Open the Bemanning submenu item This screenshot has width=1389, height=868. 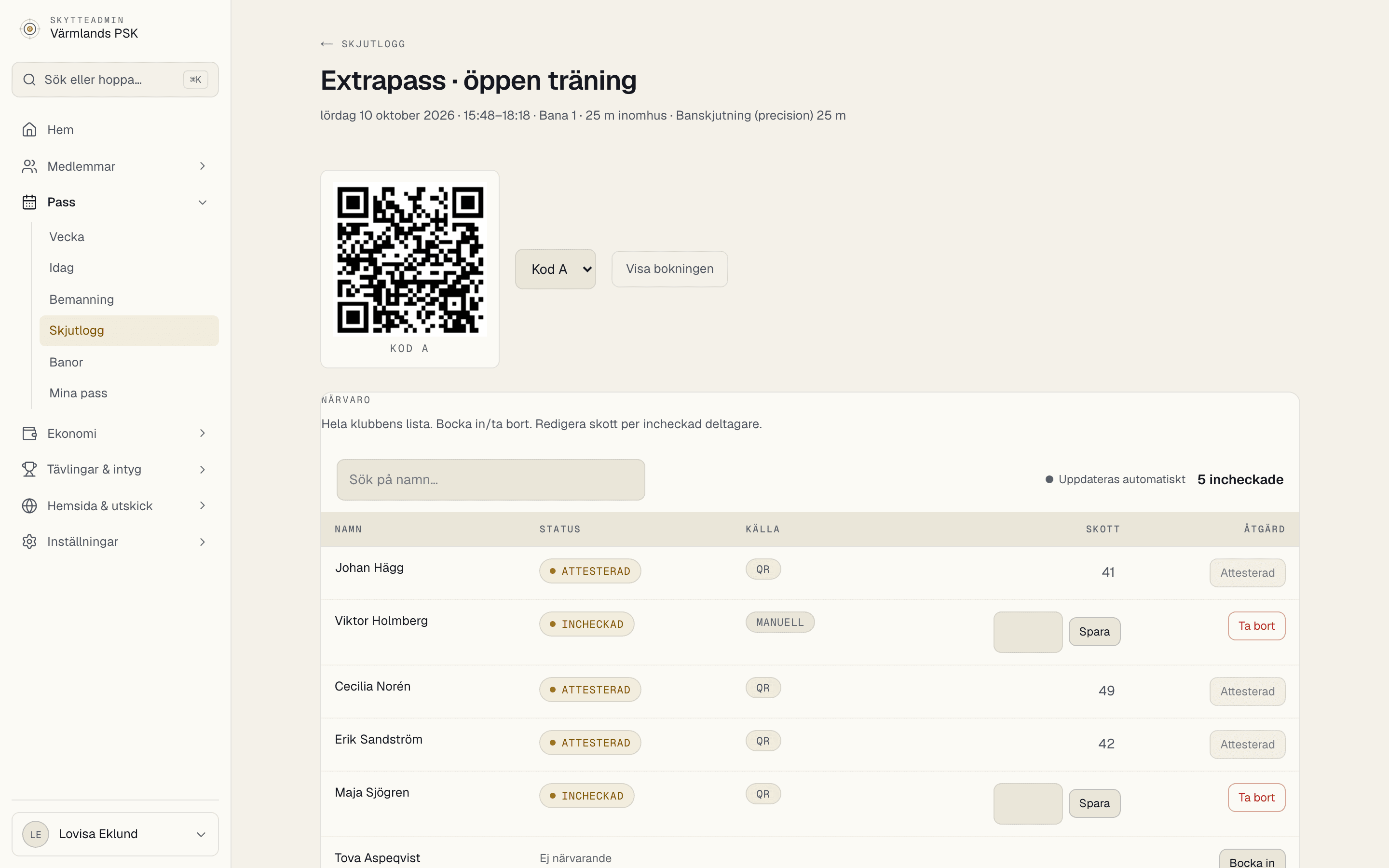(129, 299)
